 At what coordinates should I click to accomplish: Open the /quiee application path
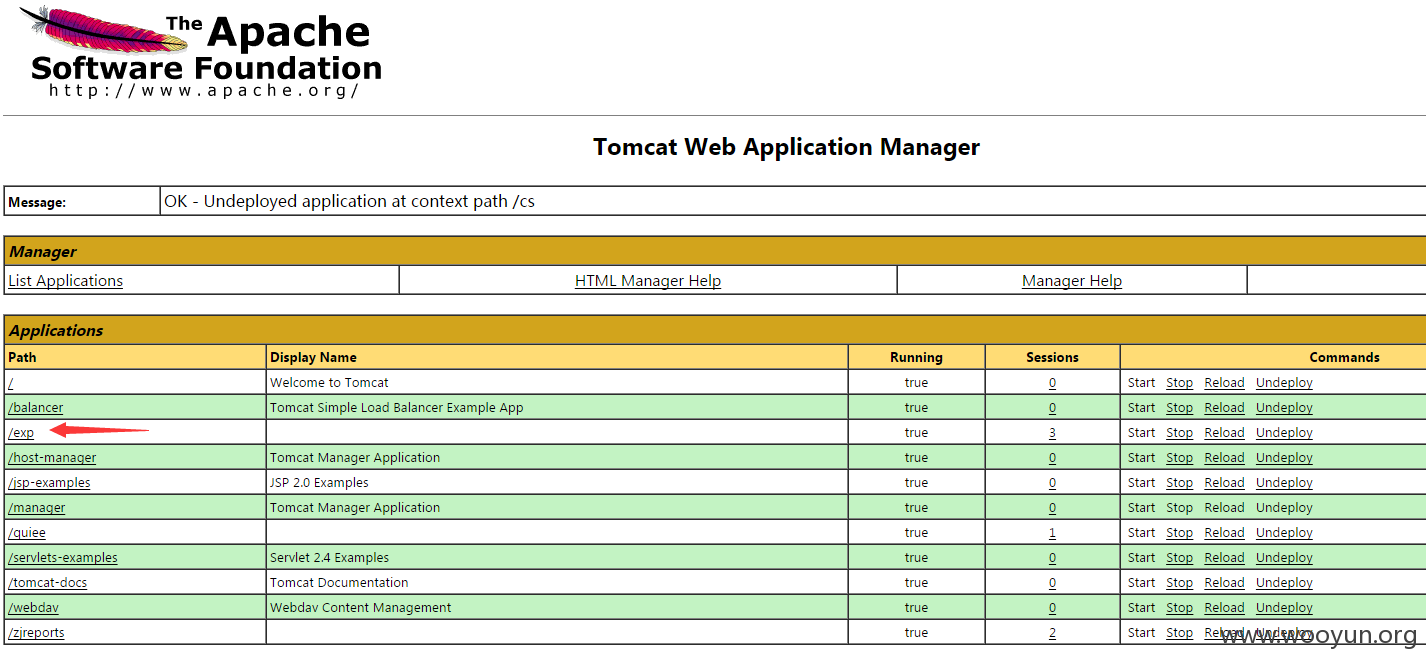click(x=27, y=533)
